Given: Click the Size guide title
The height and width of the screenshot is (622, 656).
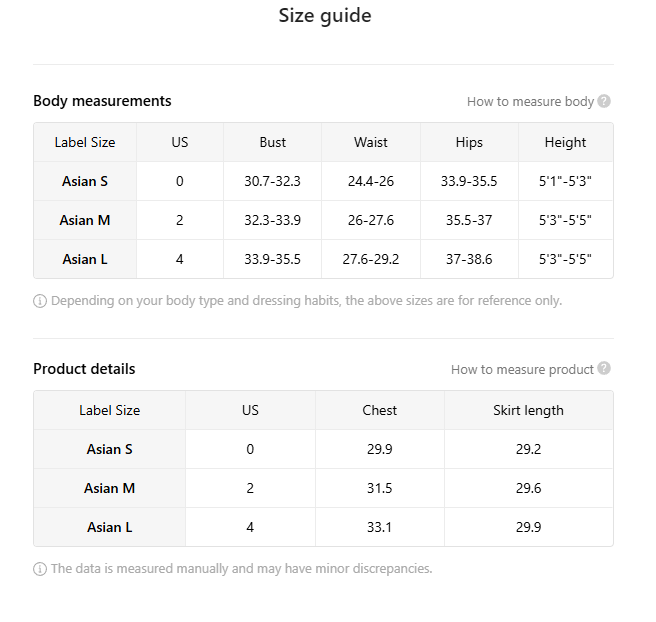Looking at the screenshot, I should pos(325,16).
